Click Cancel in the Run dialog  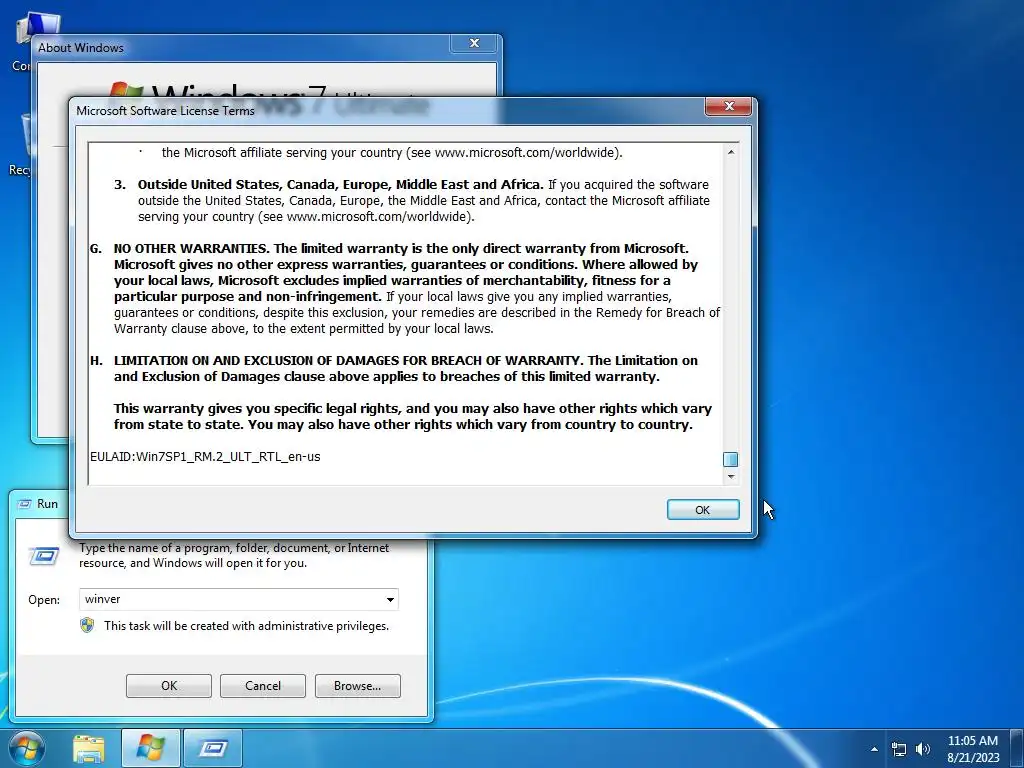(263, 686)
